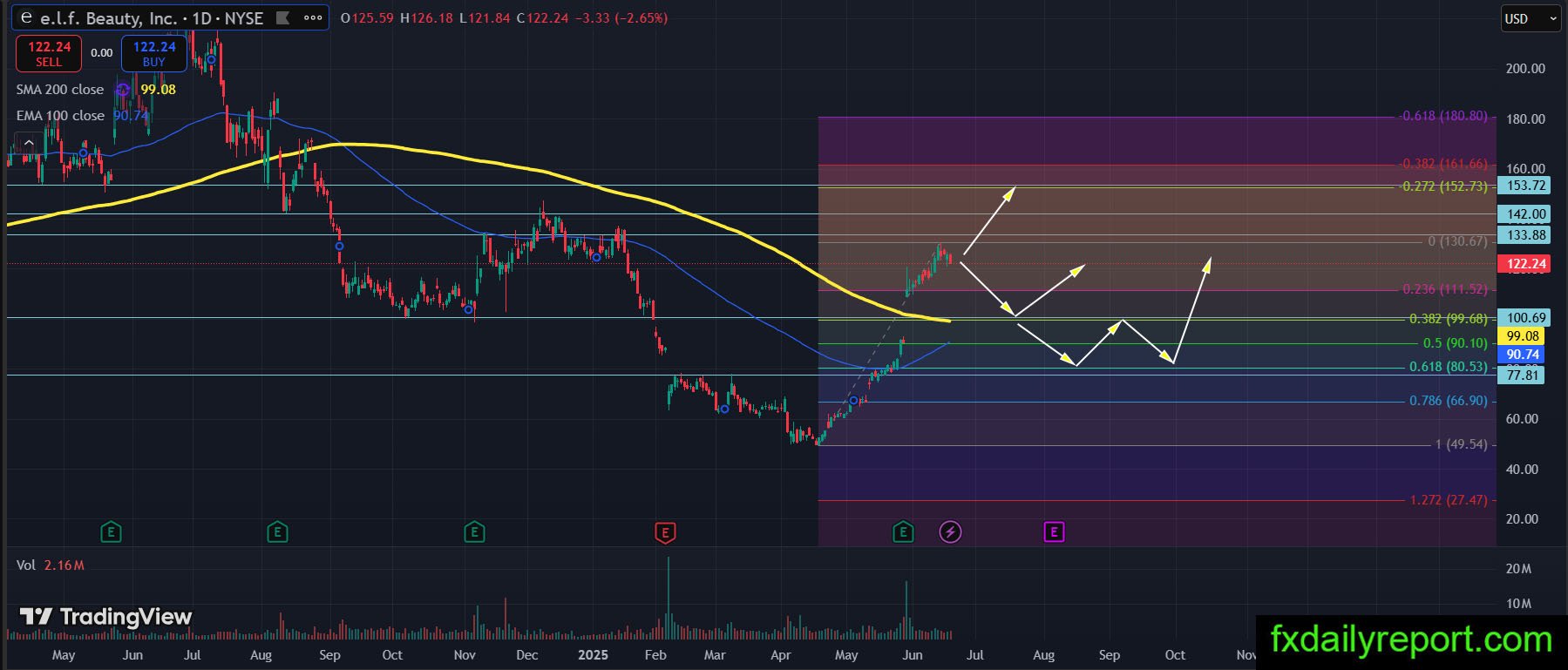Click the Jul label beside 2025's Jun
The width and height of the screenshot is (1568, 670).
(974, 655)
